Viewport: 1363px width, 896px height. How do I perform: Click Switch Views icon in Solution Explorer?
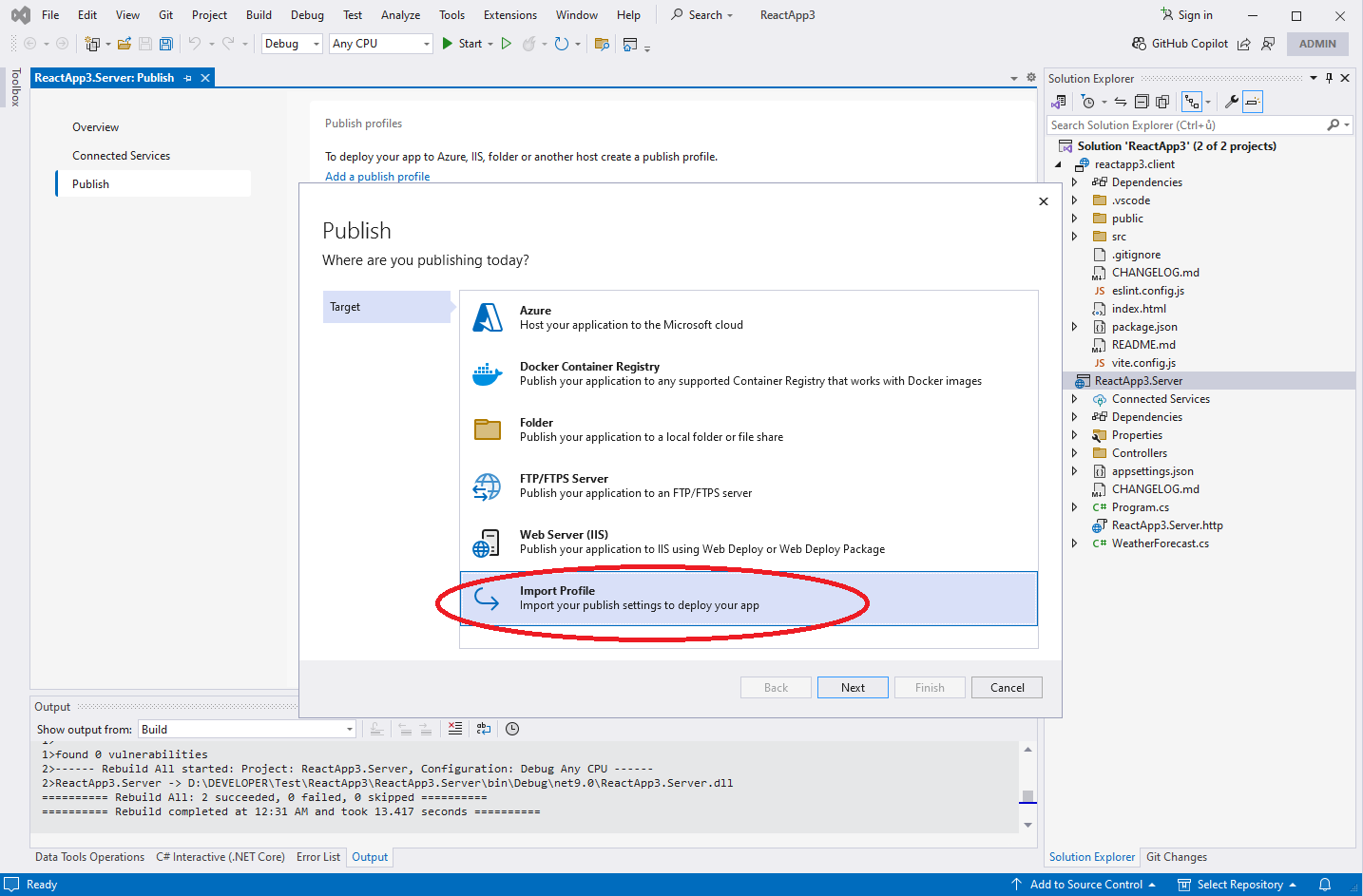tap(1059, 102)
